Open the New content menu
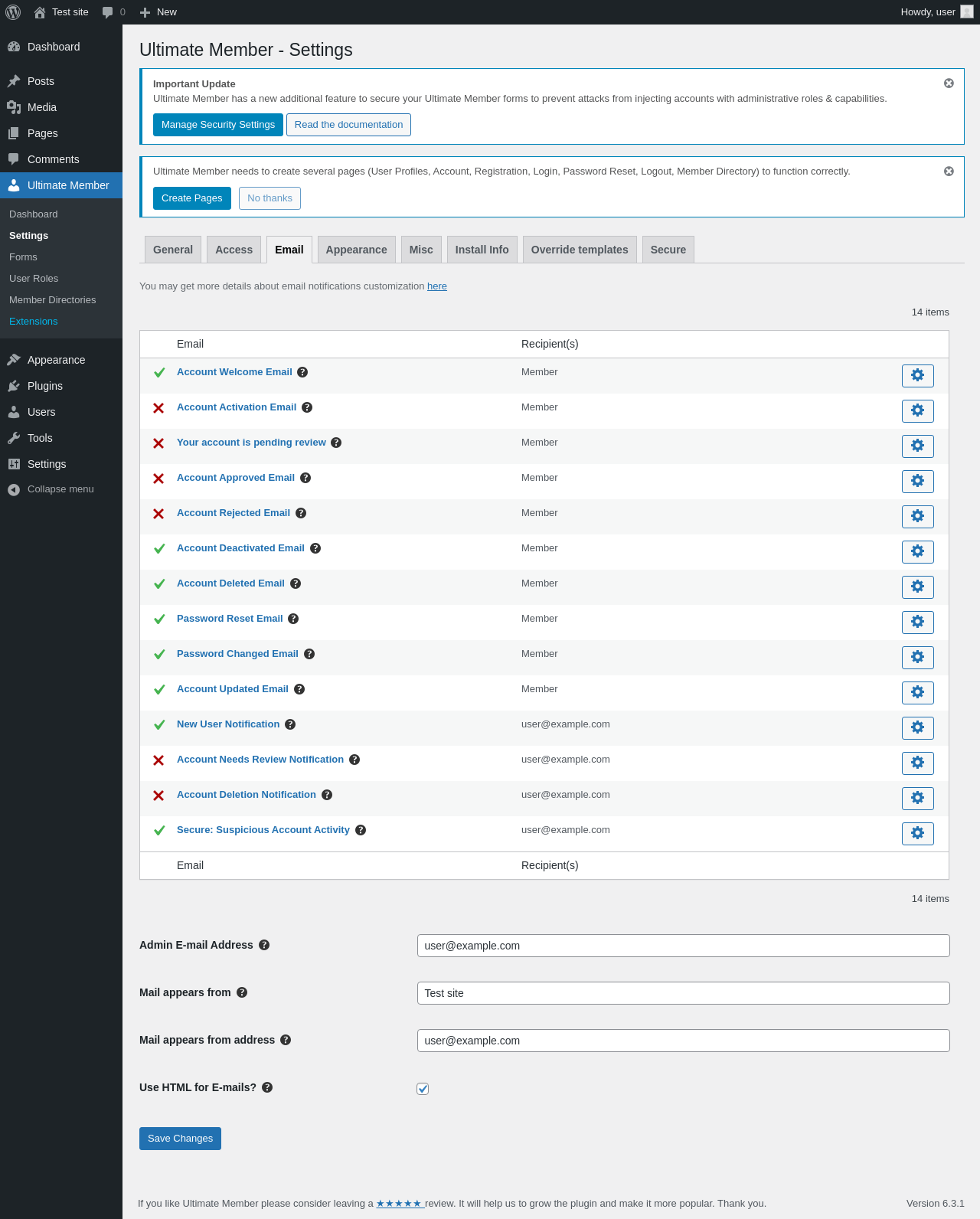The width and height of the screenshot is (980, 1219). (158, 12)
